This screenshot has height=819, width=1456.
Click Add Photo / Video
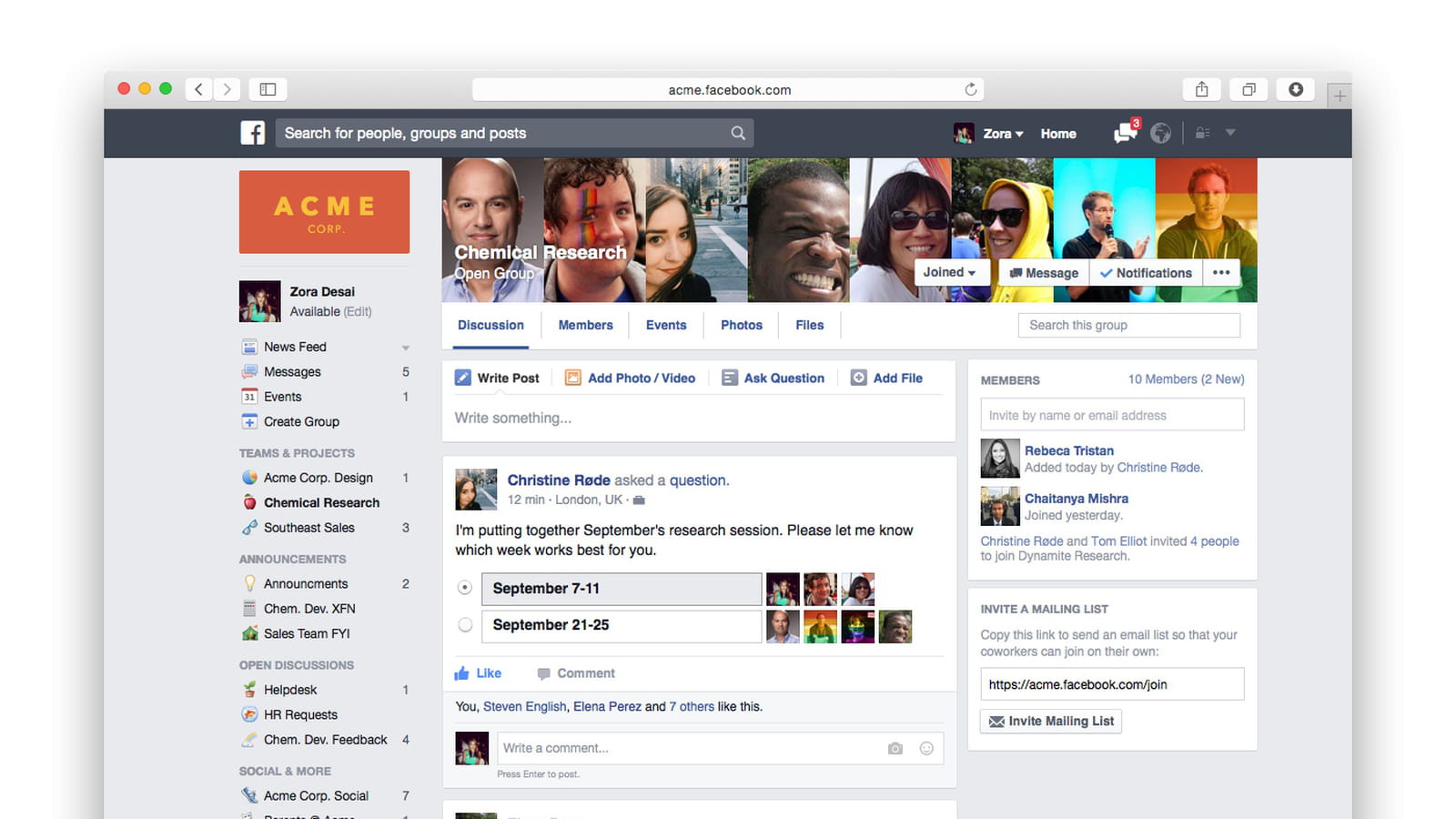(x=630, y=378)
